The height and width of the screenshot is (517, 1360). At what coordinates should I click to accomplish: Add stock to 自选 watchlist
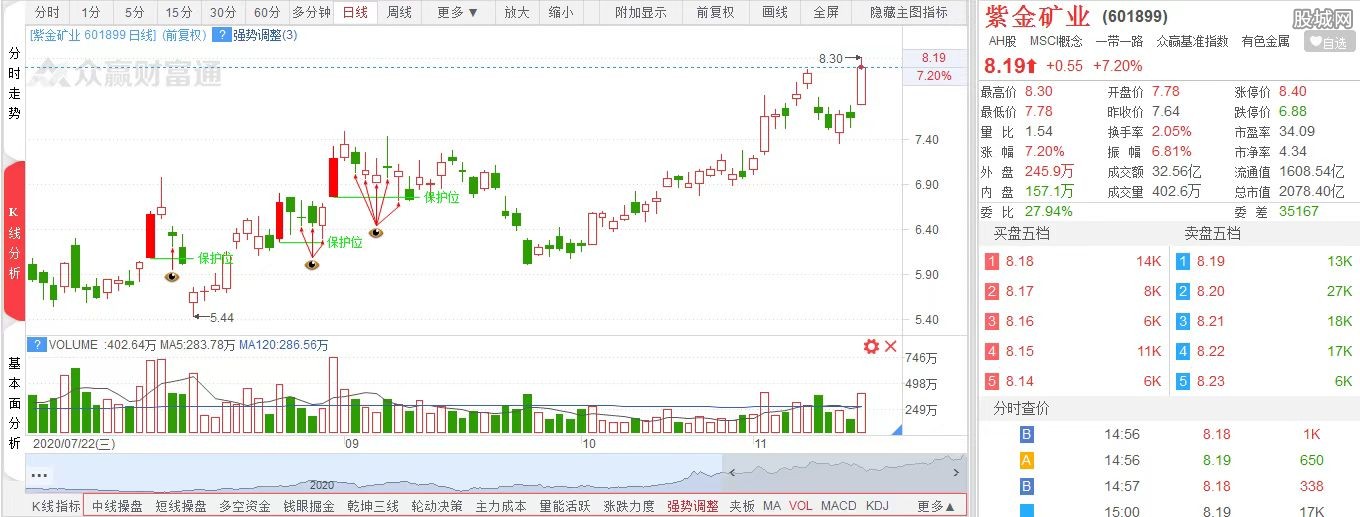1327,43
